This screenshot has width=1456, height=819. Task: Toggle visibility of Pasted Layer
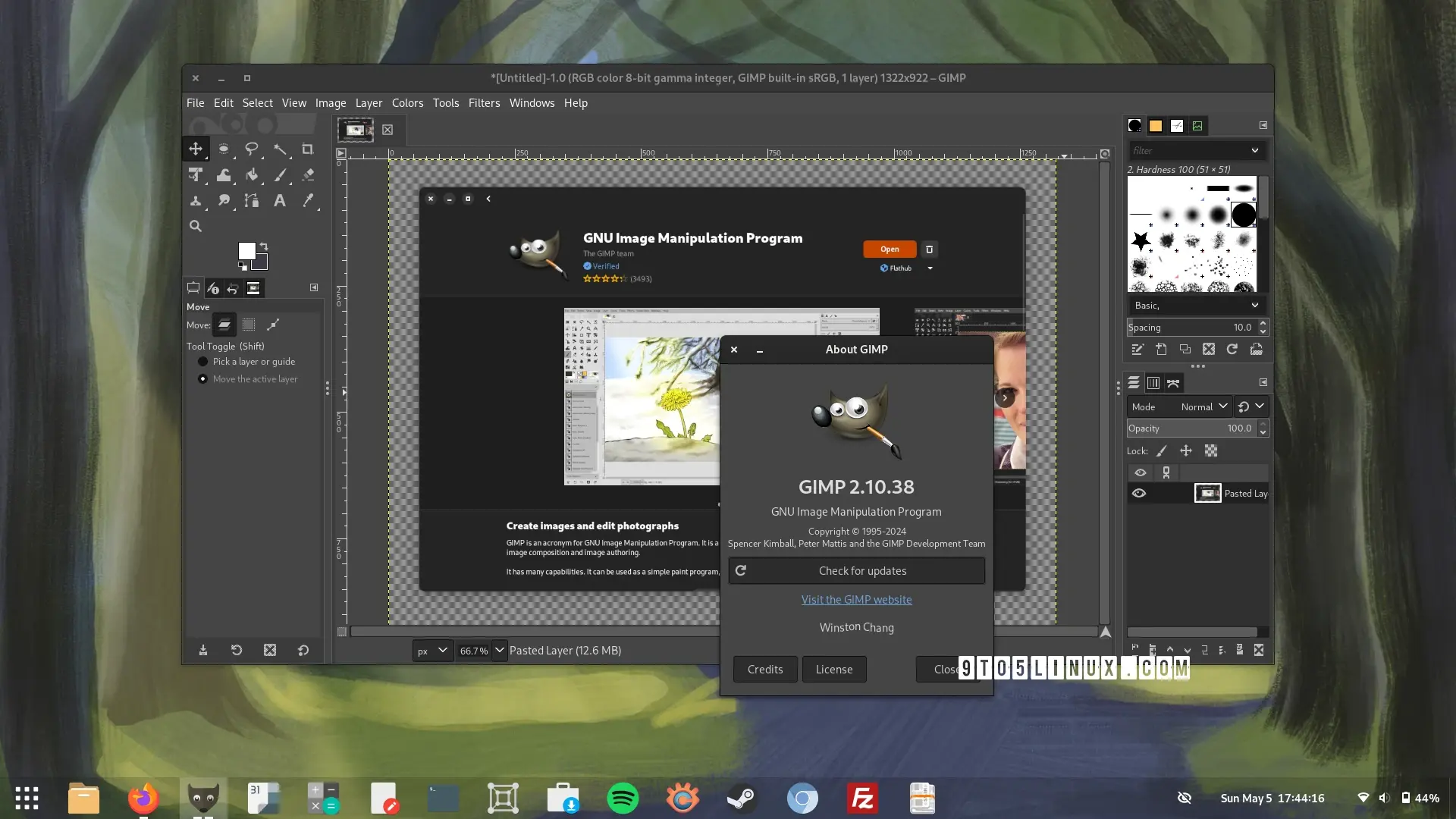click(1139, 494)
